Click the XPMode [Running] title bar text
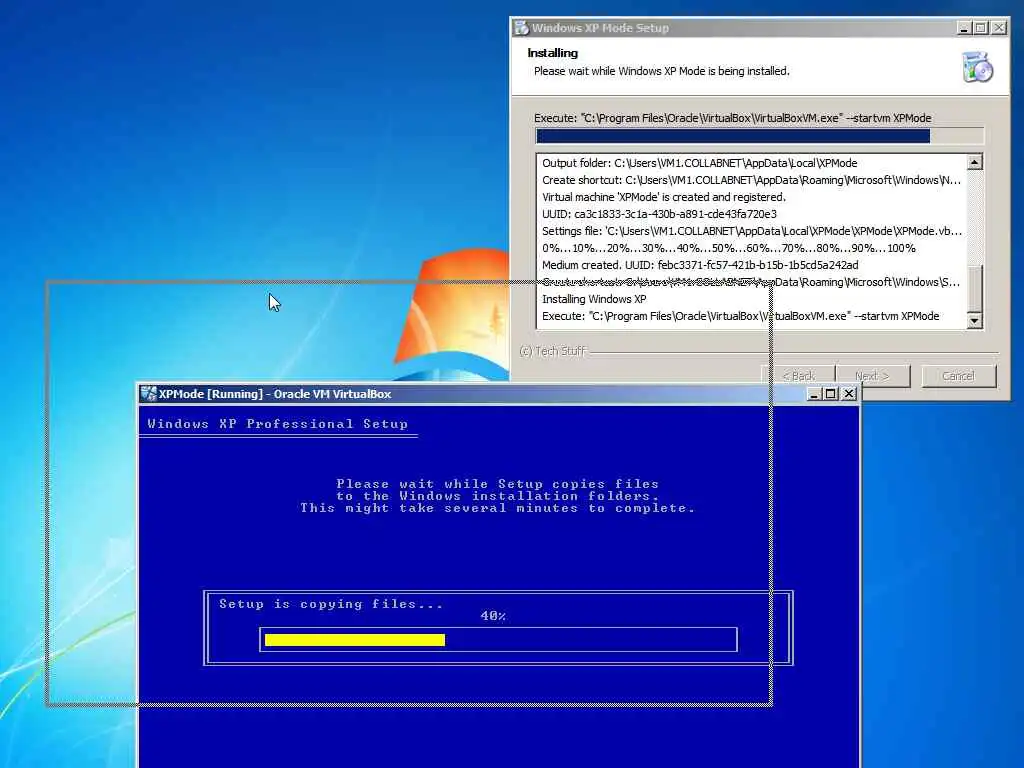Image resolution: width=1024 pixels, height=768 pixels. pos(275,394)
